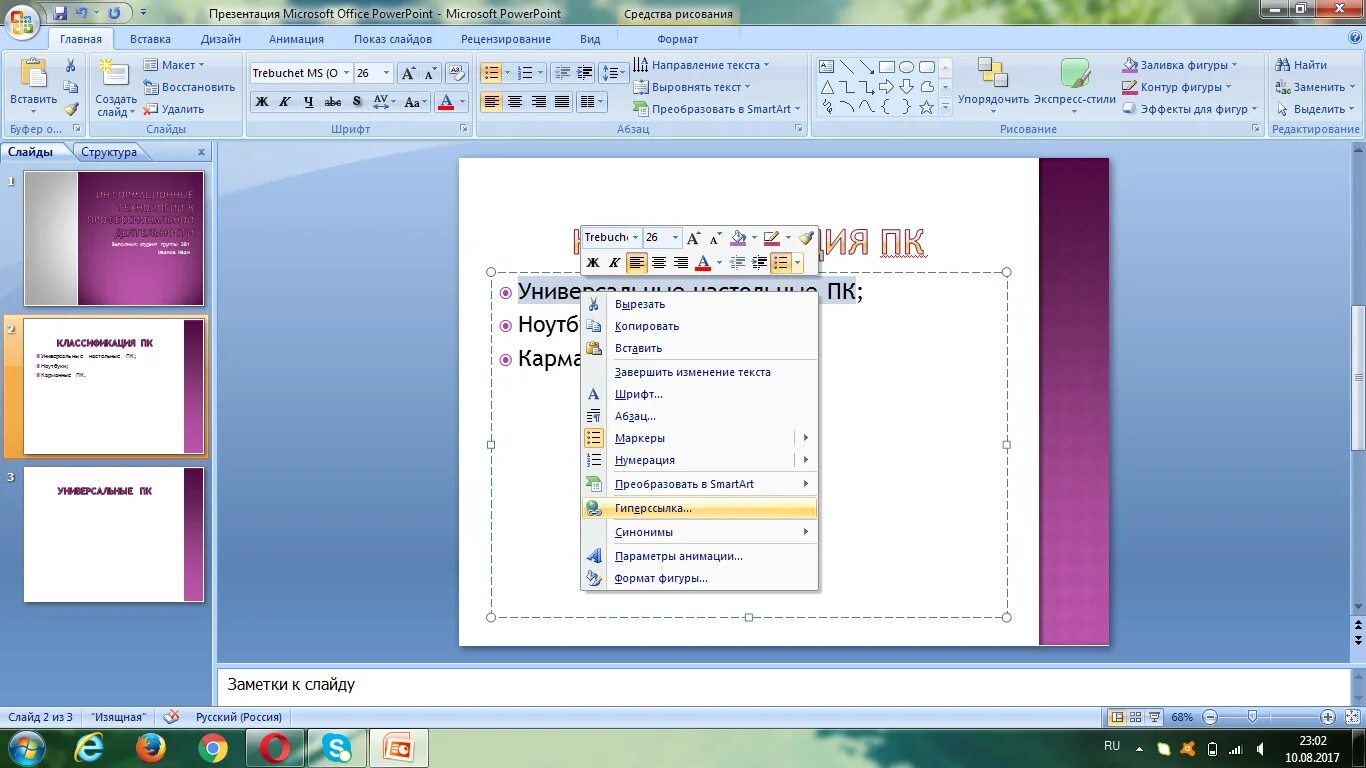Click font color A in ribbon
The width and height of the screenshot is (1366, 768).
click(445, 102)
